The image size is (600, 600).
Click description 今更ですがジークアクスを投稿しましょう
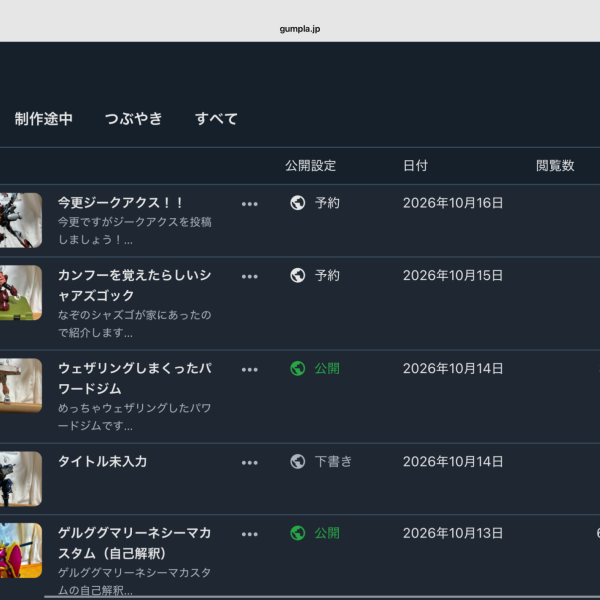point(134,231)
